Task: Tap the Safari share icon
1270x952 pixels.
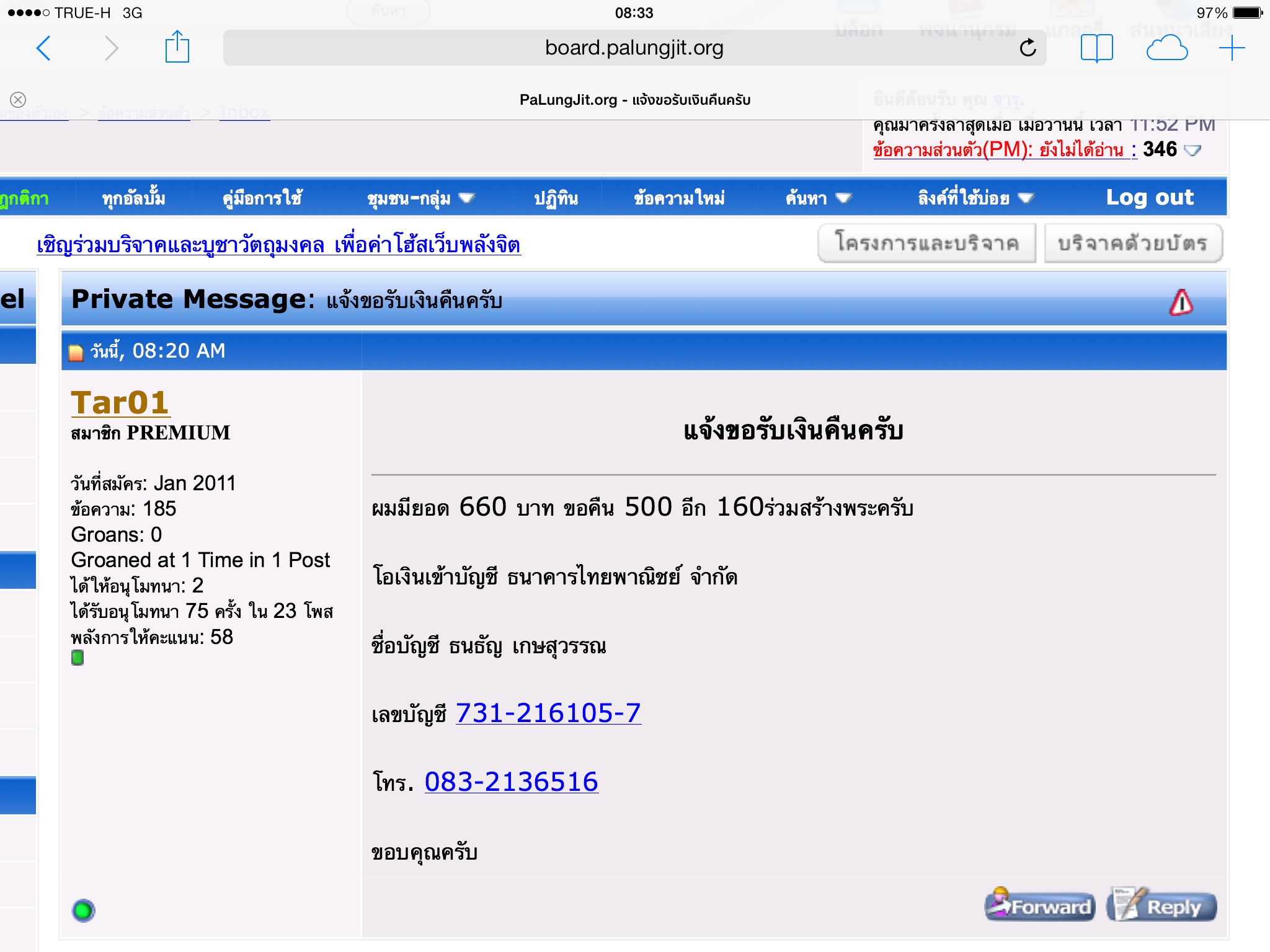Action: pos(177,47)
